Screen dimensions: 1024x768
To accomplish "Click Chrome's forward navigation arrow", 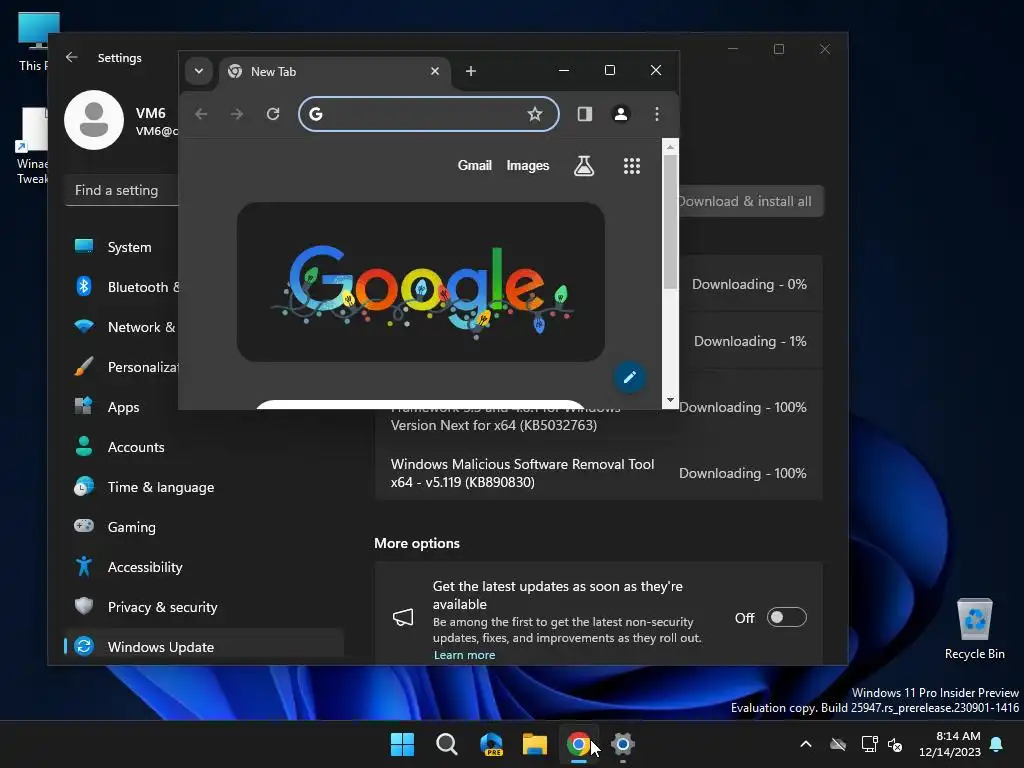I will click(x=237, y=114).
